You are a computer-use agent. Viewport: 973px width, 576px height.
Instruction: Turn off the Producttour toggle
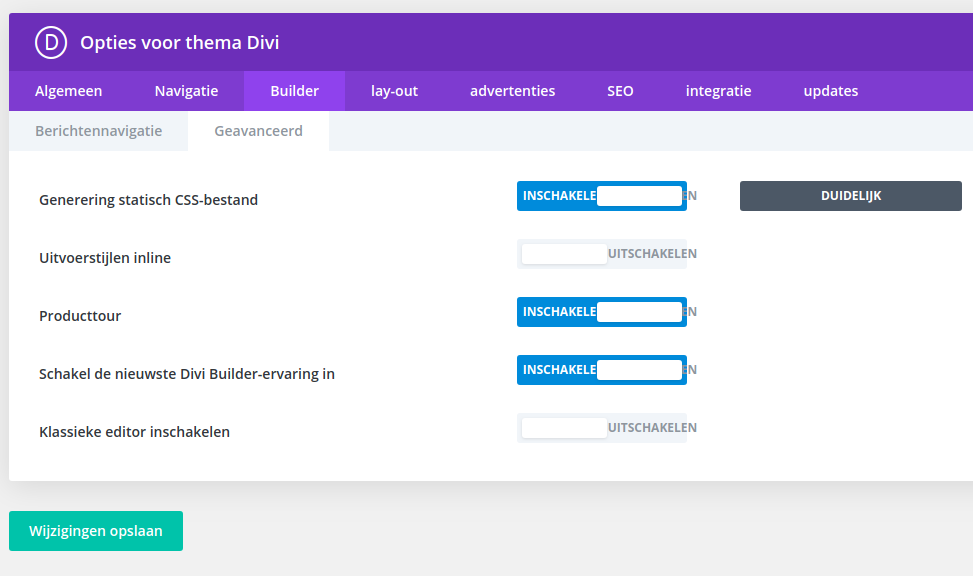(x=602, y=312)
